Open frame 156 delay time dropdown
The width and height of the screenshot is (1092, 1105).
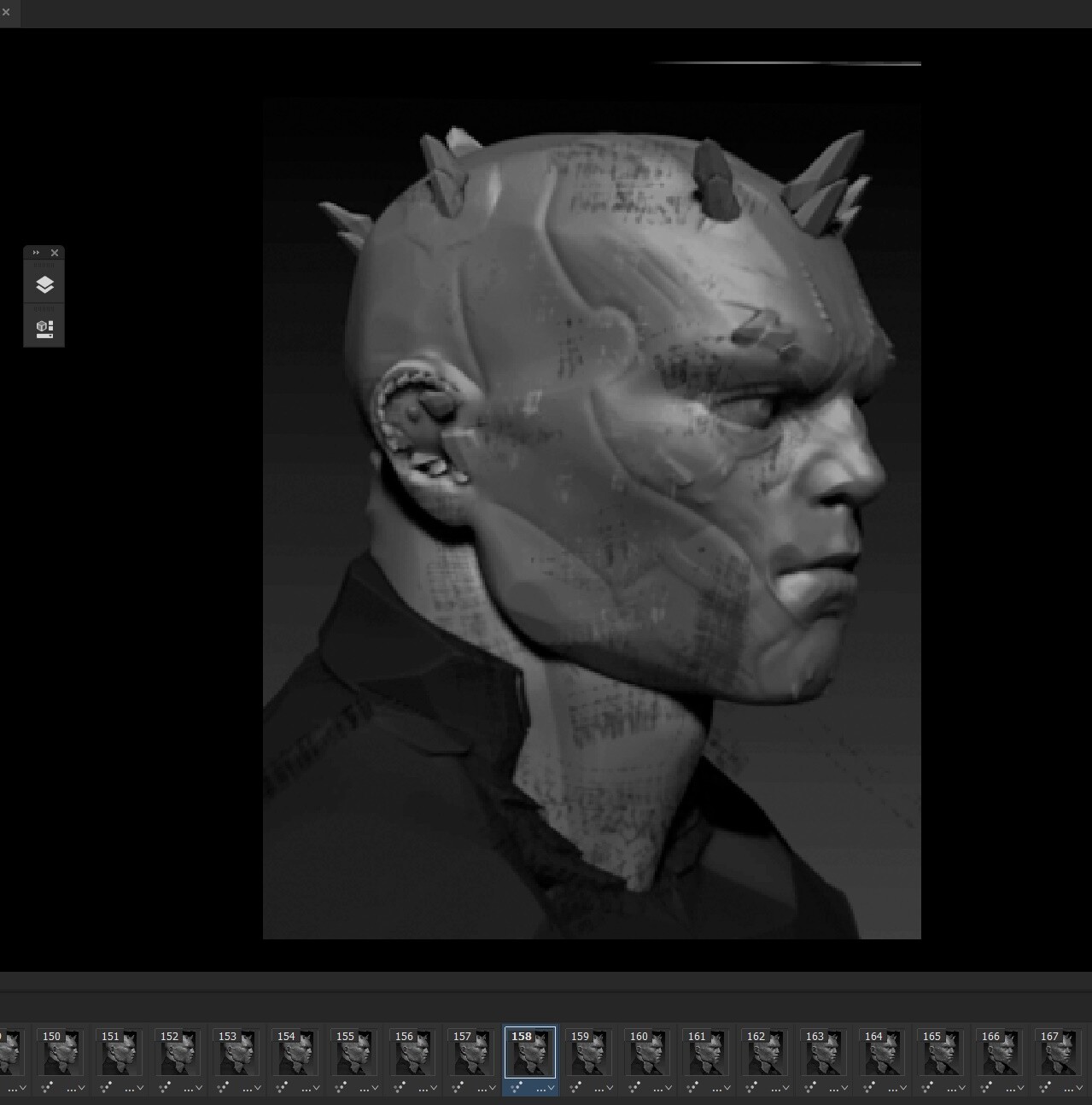point(428,1088)
